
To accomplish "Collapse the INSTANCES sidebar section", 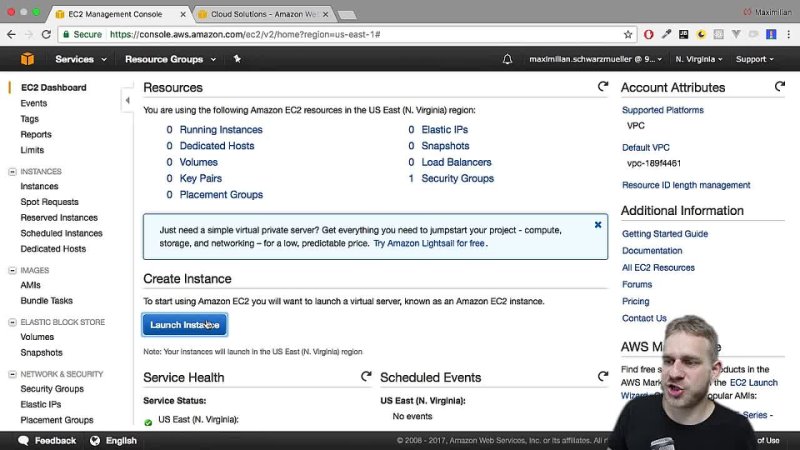I will 12,171.
